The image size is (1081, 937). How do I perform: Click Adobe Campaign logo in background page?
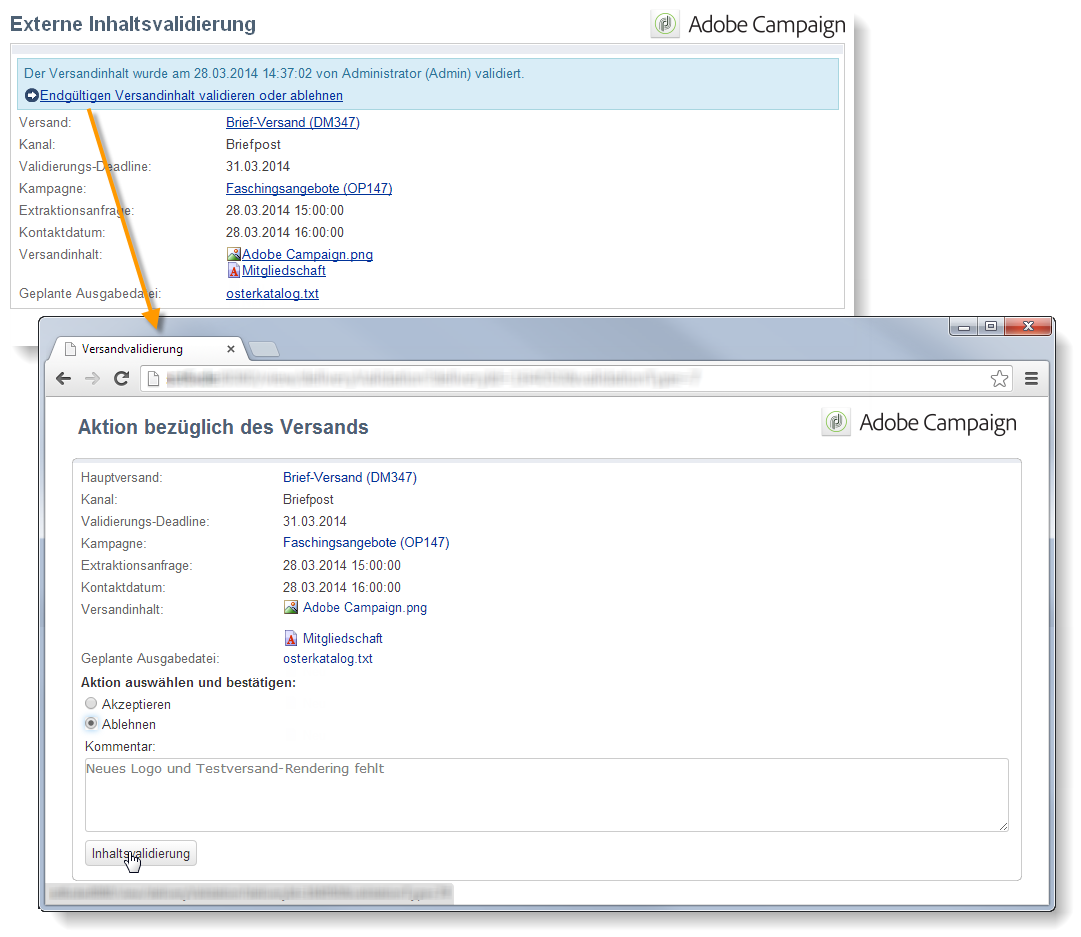point(749,24)
